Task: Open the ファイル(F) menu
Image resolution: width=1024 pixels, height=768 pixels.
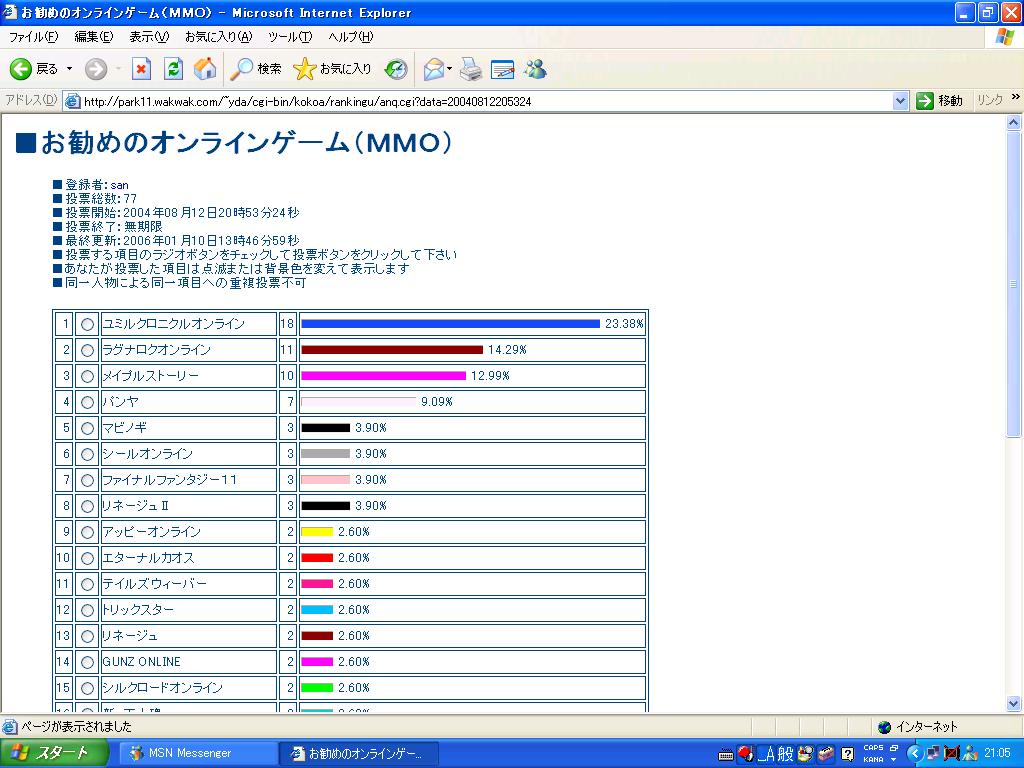Action: (x=33, y=37)
